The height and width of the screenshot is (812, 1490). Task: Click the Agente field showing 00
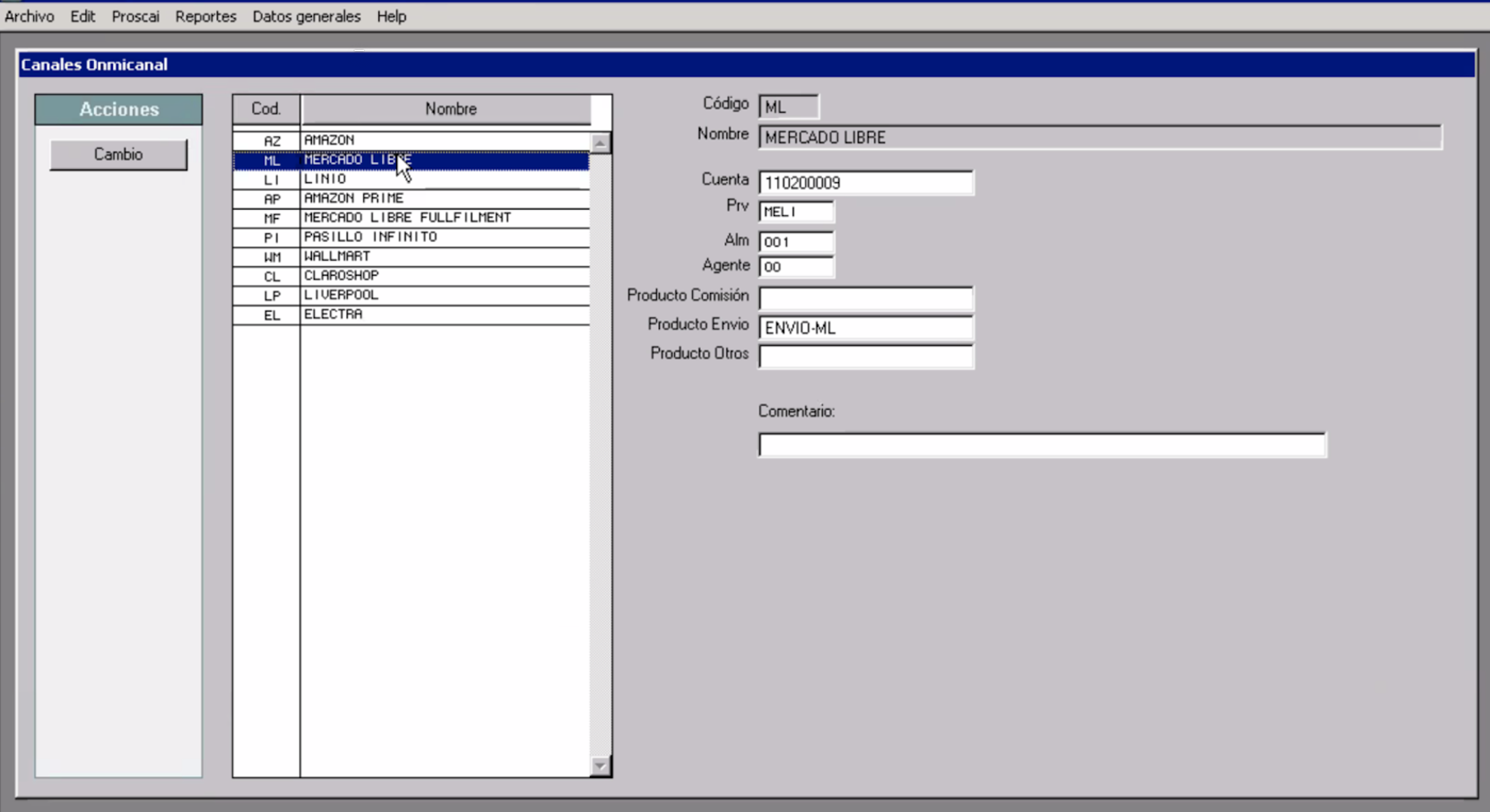[796, 267]
